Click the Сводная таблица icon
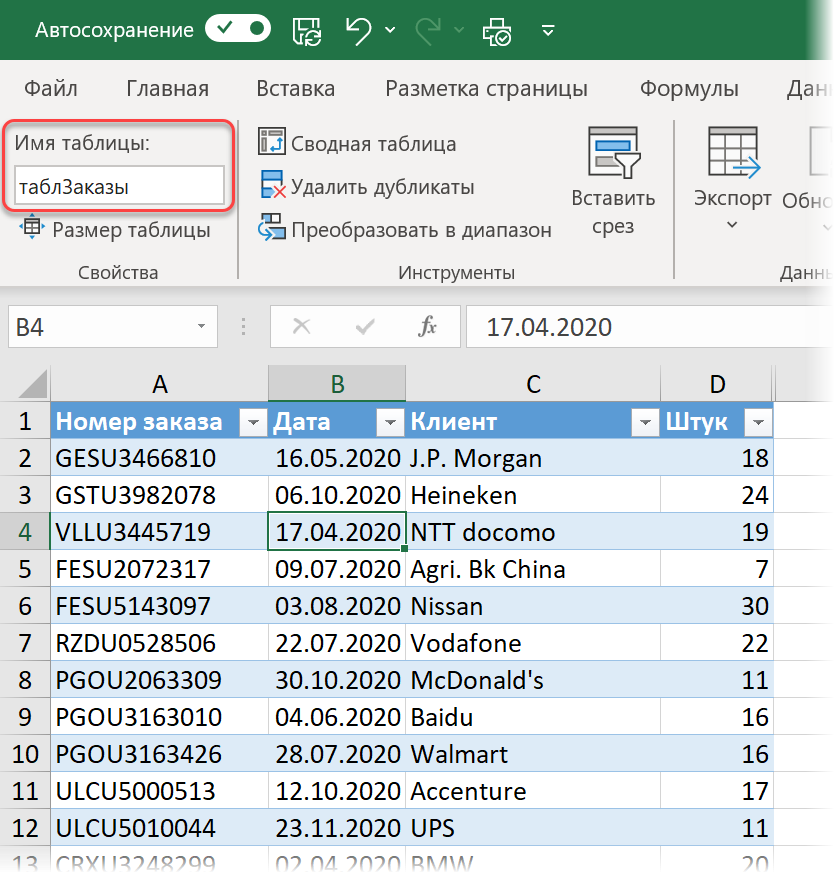The height and width of the screenshot is (873, 834). click(x=272, y=141)
